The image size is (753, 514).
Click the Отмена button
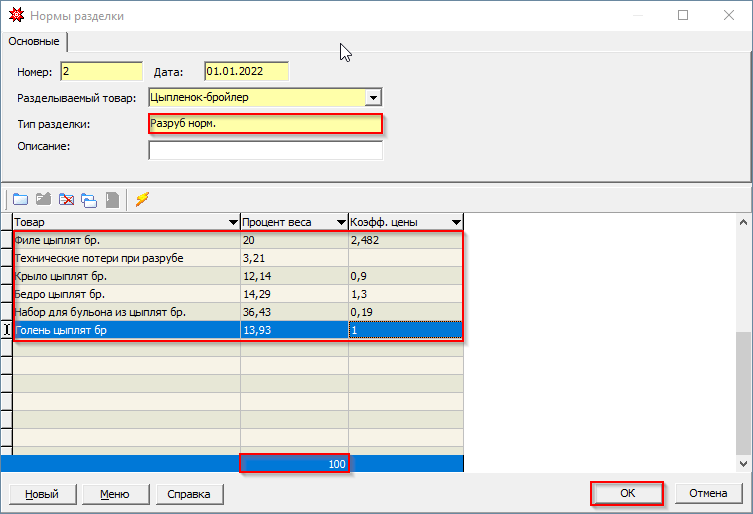point(708,494)
